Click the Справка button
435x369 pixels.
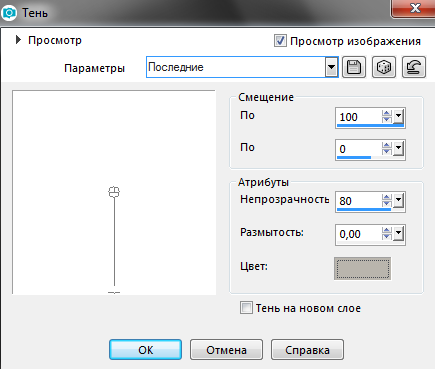pyautogui.click(x=307, y=350)
